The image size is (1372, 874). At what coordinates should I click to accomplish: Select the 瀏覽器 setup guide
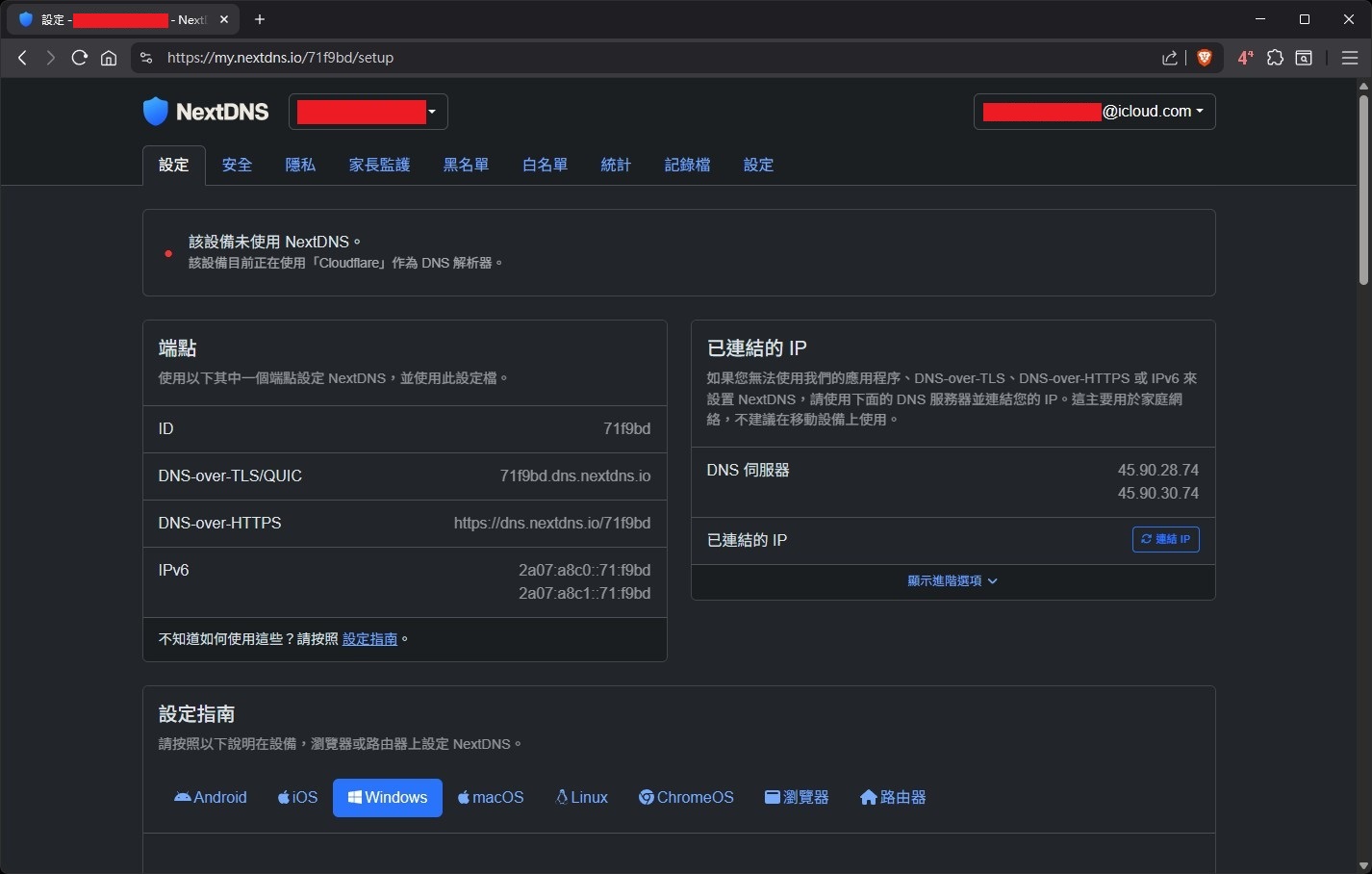[x=797, y=797]
